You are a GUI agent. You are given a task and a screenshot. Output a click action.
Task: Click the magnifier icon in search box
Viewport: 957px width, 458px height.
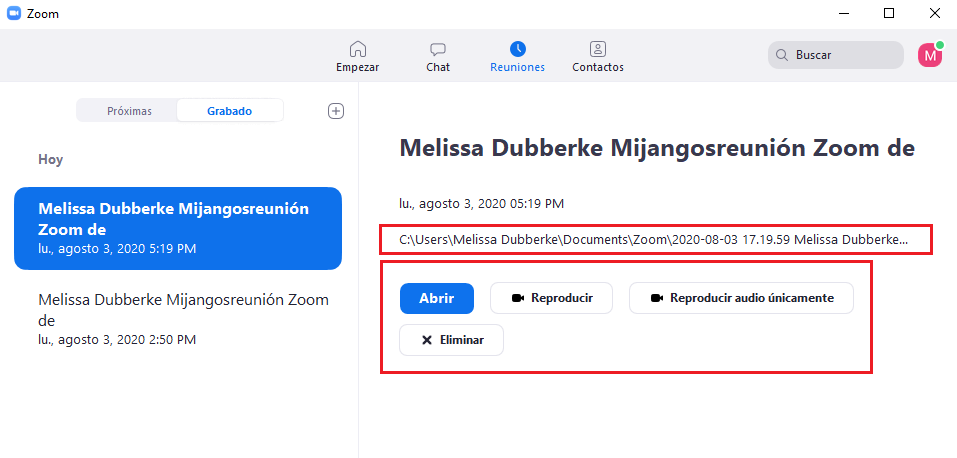tap(781, 55)
